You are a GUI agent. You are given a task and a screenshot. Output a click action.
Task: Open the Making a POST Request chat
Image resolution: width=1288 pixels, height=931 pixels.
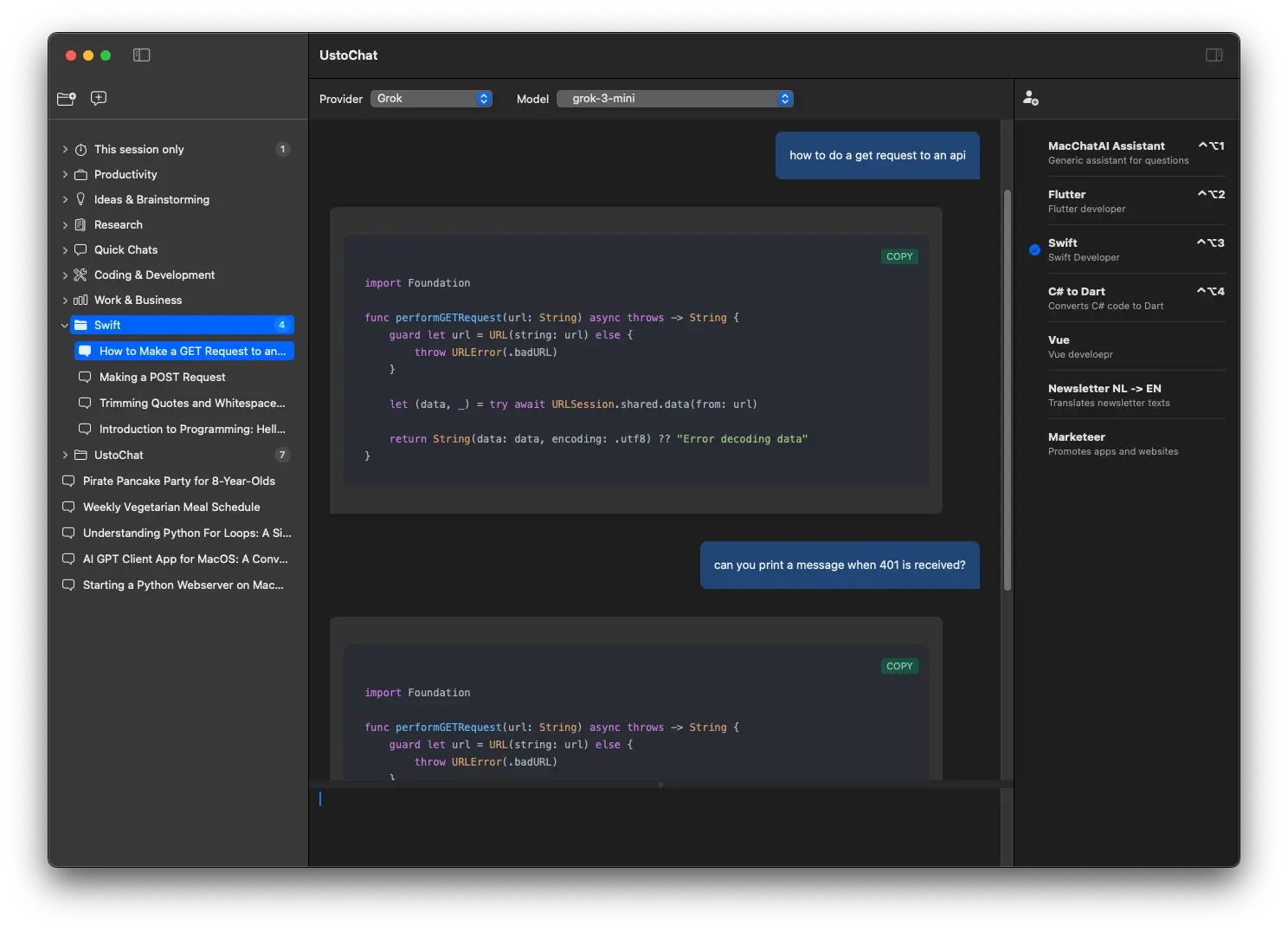click(162, 378)
